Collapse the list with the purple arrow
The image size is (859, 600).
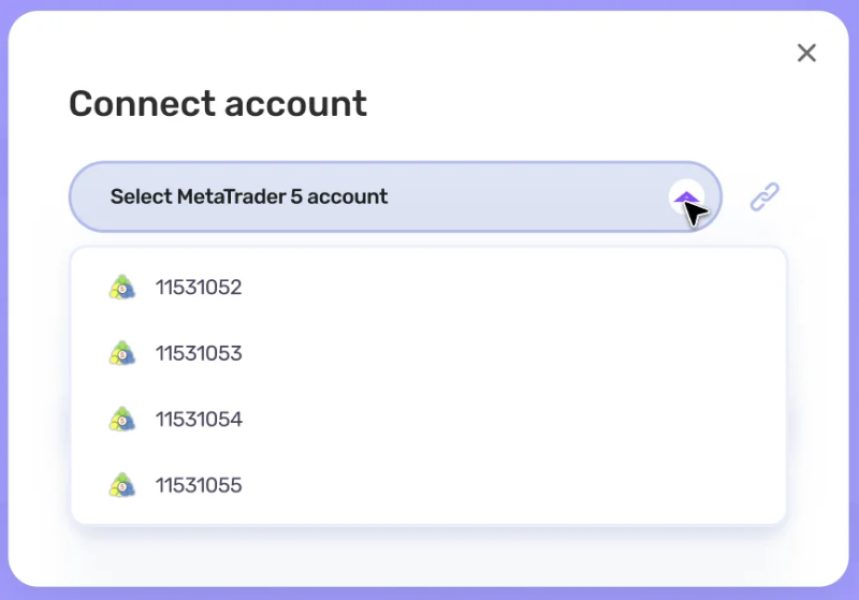tap(685, 197)
